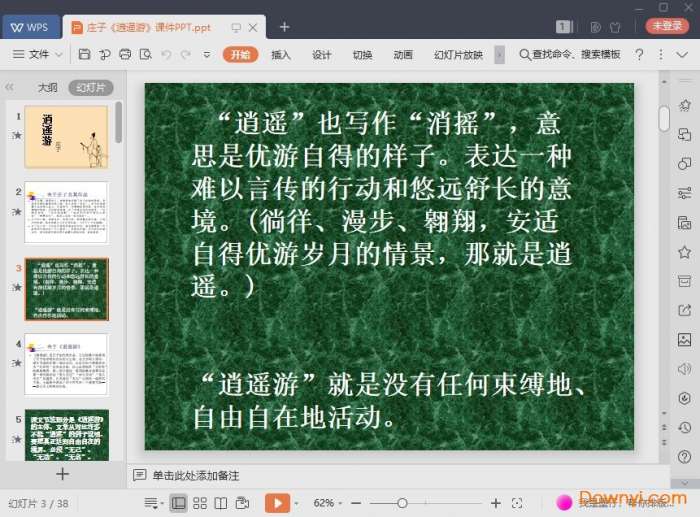This screenshot has height=517, width=700.
Task: Select the 开始 ribbon tab
Action: pos(240,54)
